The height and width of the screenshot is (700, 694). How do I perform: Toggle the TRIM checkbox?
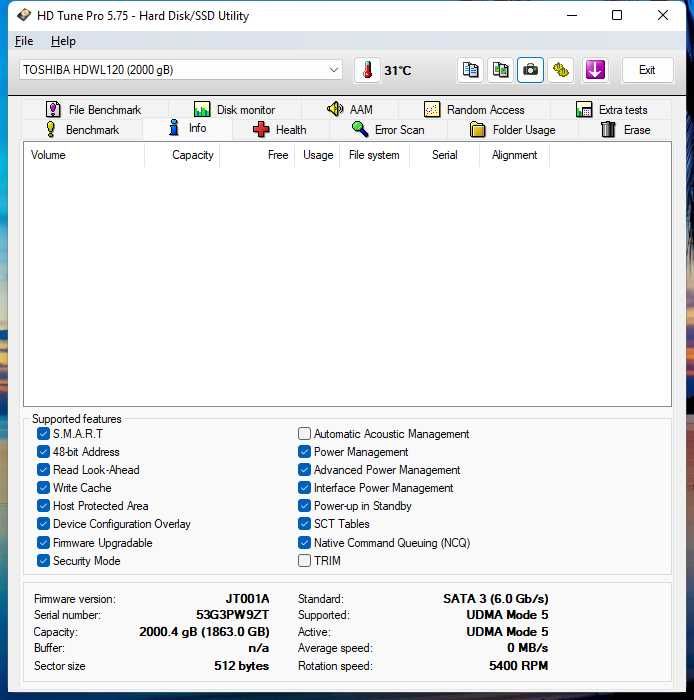coord(304,561)
